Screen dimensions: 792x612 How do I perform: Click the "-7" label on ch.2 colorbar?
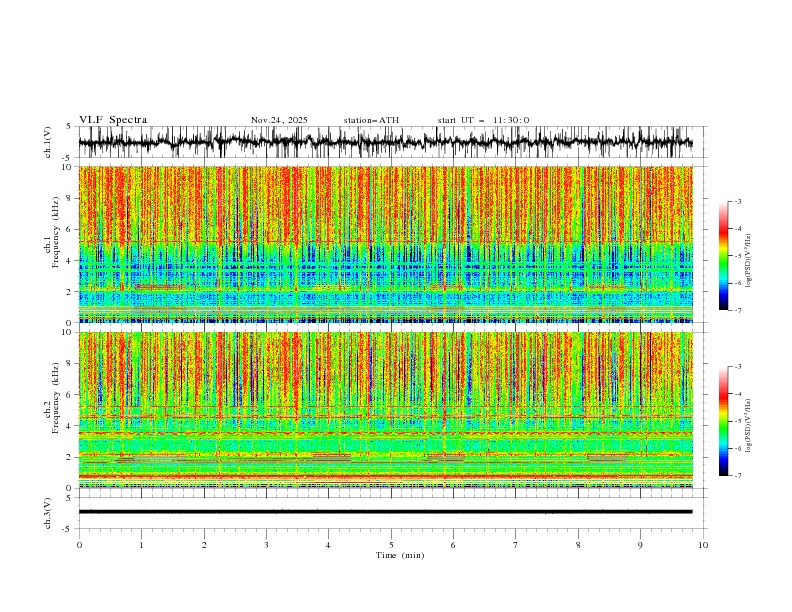(x=737, y=476)
